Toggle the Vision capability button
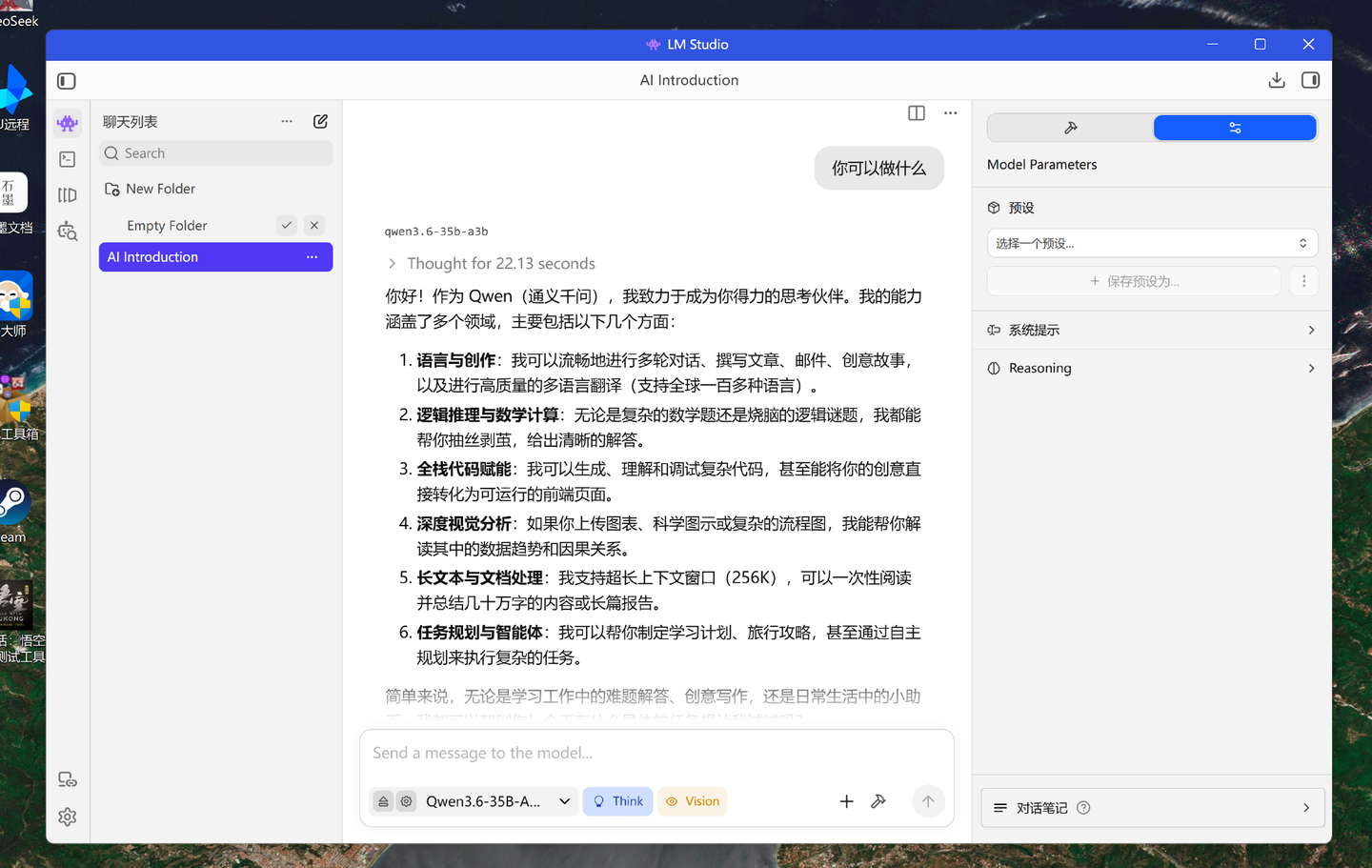1372x868 pixels. 693,801
